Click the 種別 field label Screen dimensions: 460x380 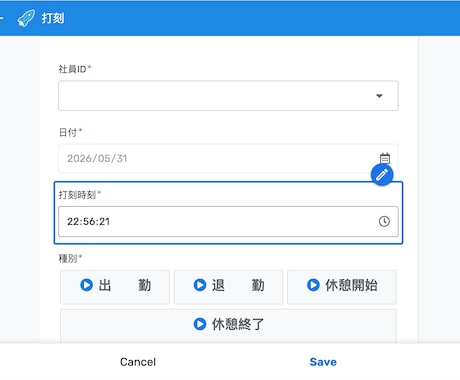click(68, 258)
